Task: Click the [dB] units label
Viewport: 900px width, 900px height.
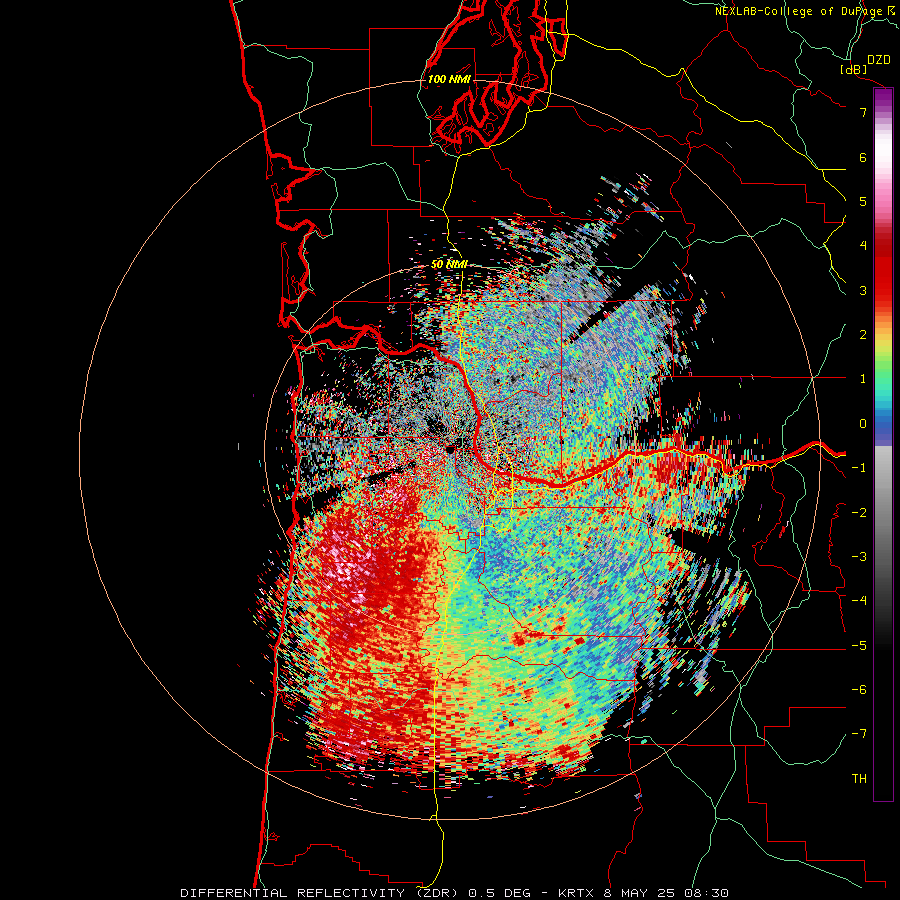Action: [854, 69]
